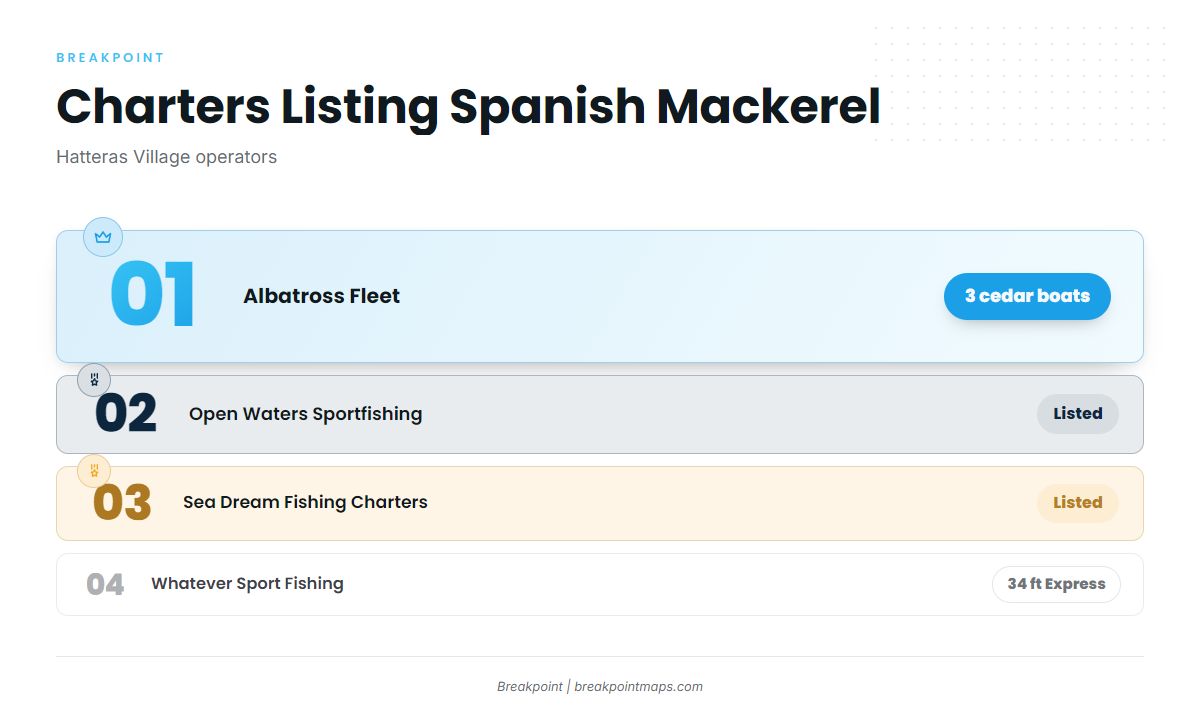Click Hatteras Village operators subtitle

click(166, 157)
